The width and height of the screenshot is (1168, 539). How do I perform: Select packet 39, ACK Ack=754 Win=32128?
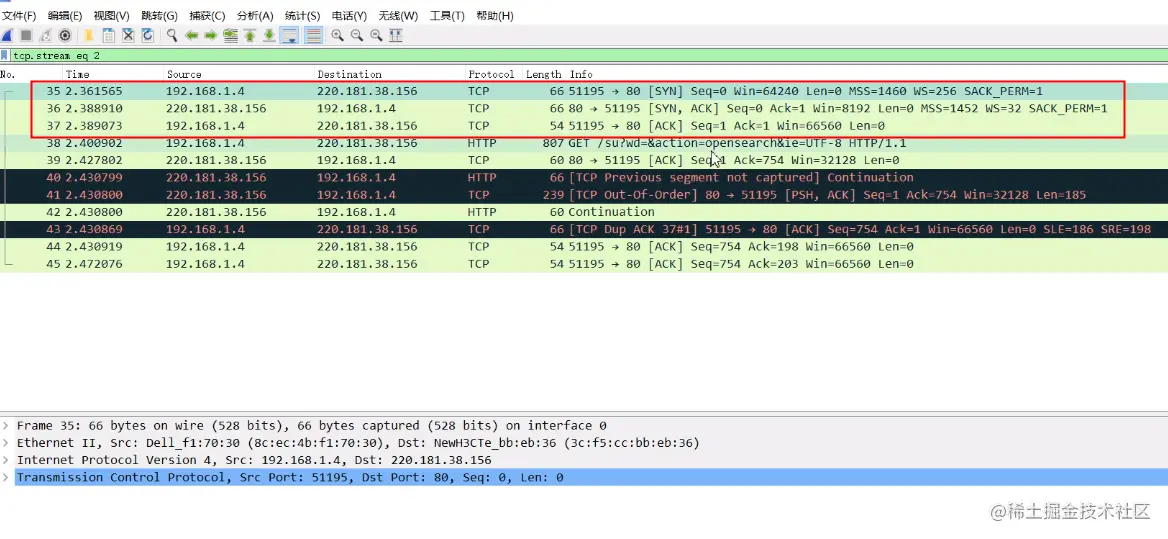coord(584,160)
